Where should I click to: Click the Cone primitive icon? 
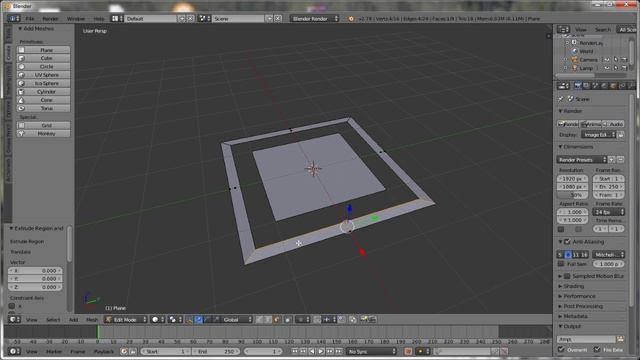[21, 100]
